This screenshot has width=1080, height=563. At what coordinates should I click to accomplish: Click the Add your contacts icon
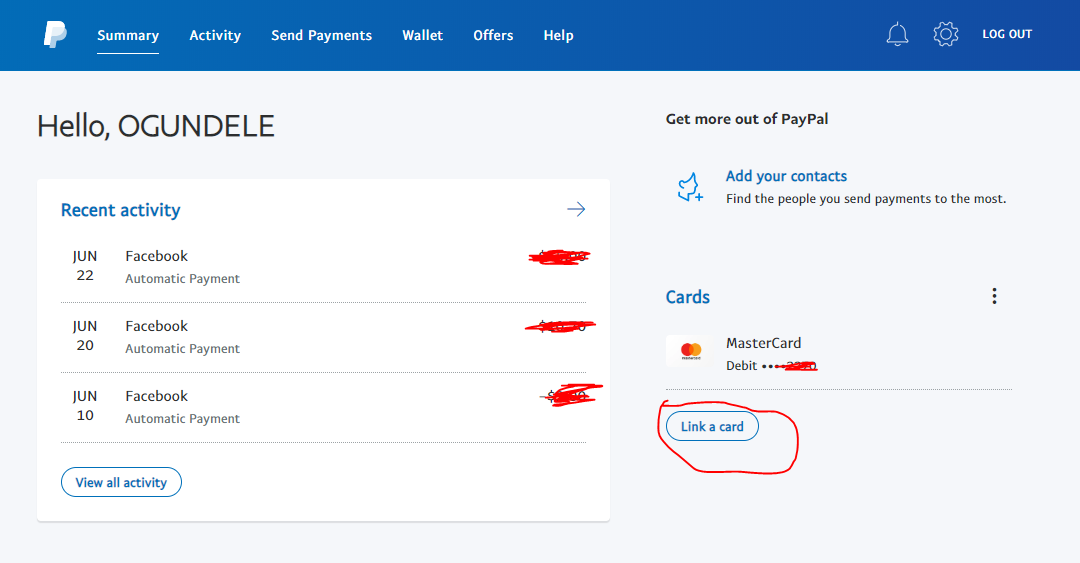pos(690,187)
